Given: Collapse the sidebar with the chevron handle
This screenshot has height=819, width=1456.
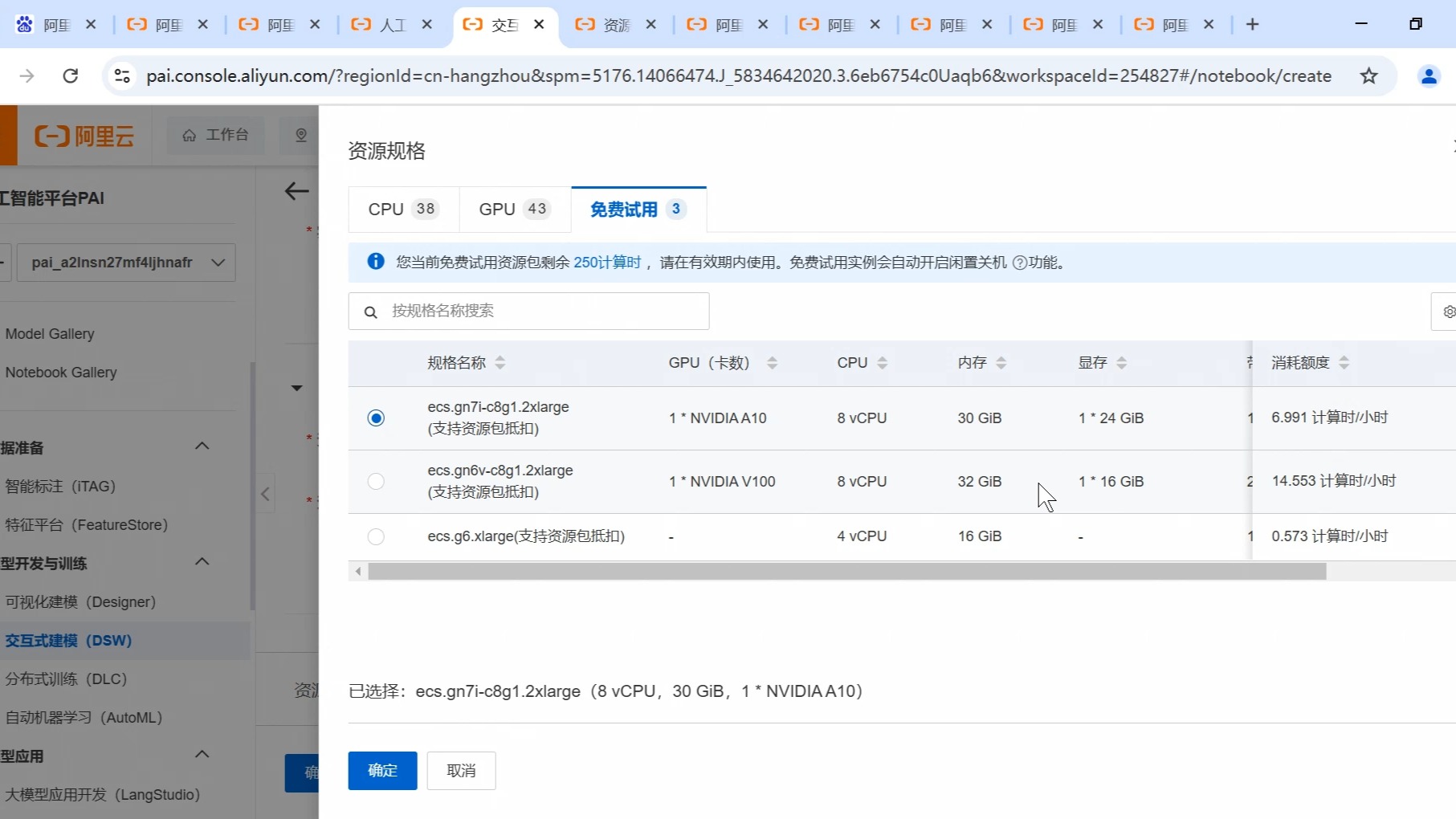Looking at the screenshot, I should (265, 494).
